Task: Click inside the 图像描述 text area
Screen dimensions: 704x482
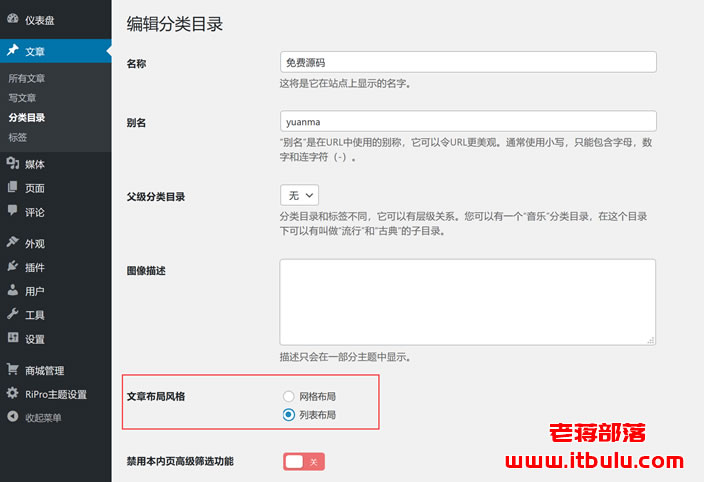Action: [467, 302]
